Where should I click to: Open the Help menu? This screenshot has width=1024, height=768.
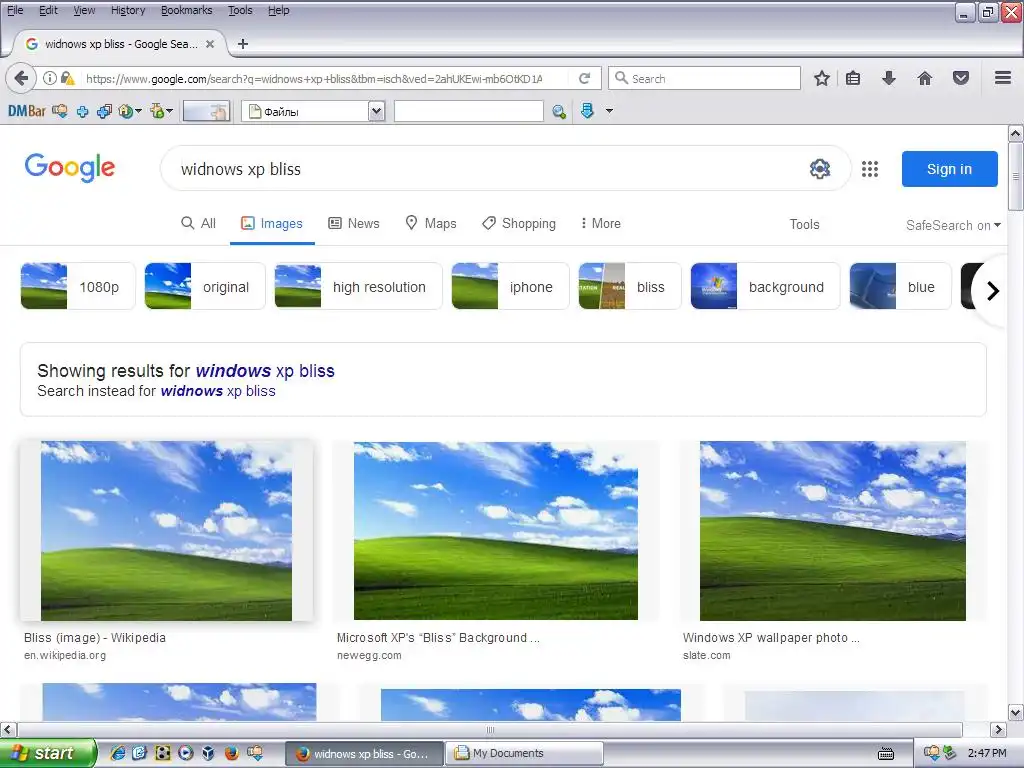click(x=278, y=10)
